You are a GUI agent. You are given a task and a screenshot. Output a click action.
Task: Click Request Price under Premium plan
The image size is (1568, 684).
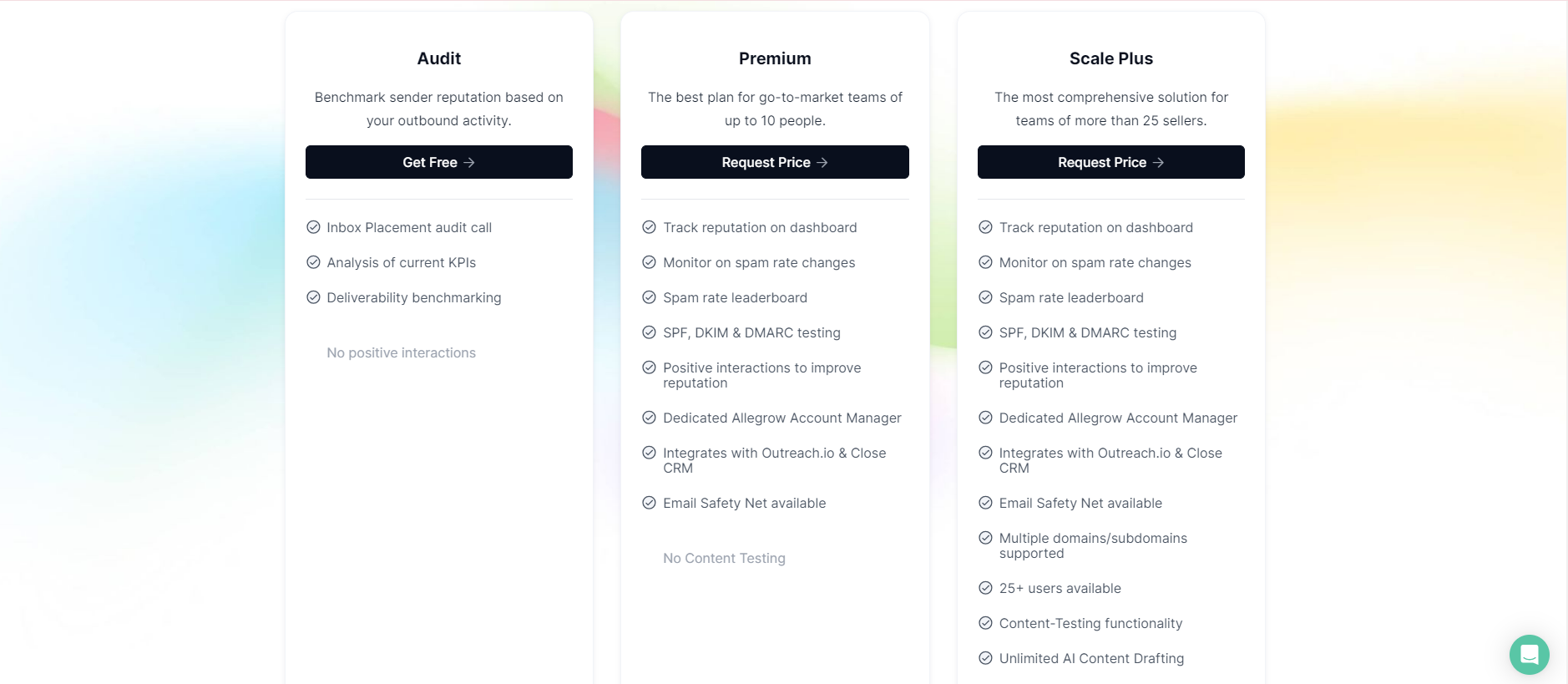coord(774,162)
